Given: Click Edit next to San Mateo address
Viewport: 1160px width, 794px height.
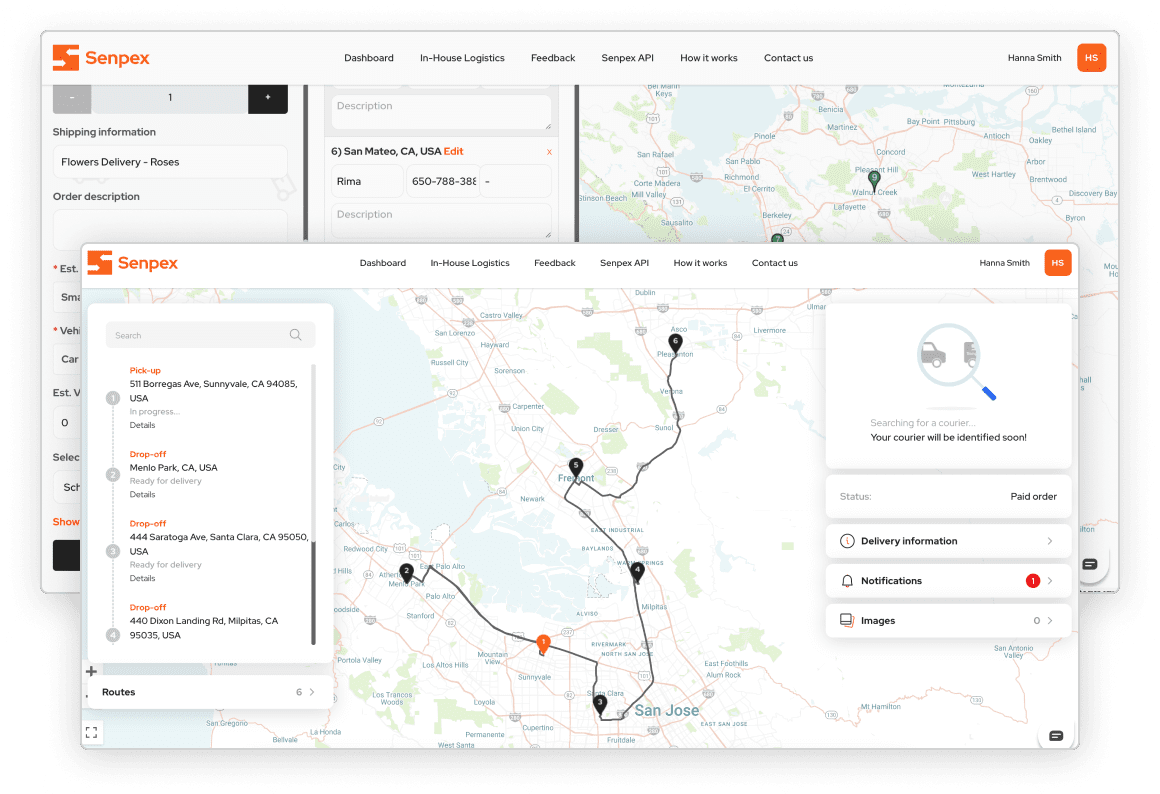Looking at the screenshot, I should pyautogui.click(x=454, y=151).
